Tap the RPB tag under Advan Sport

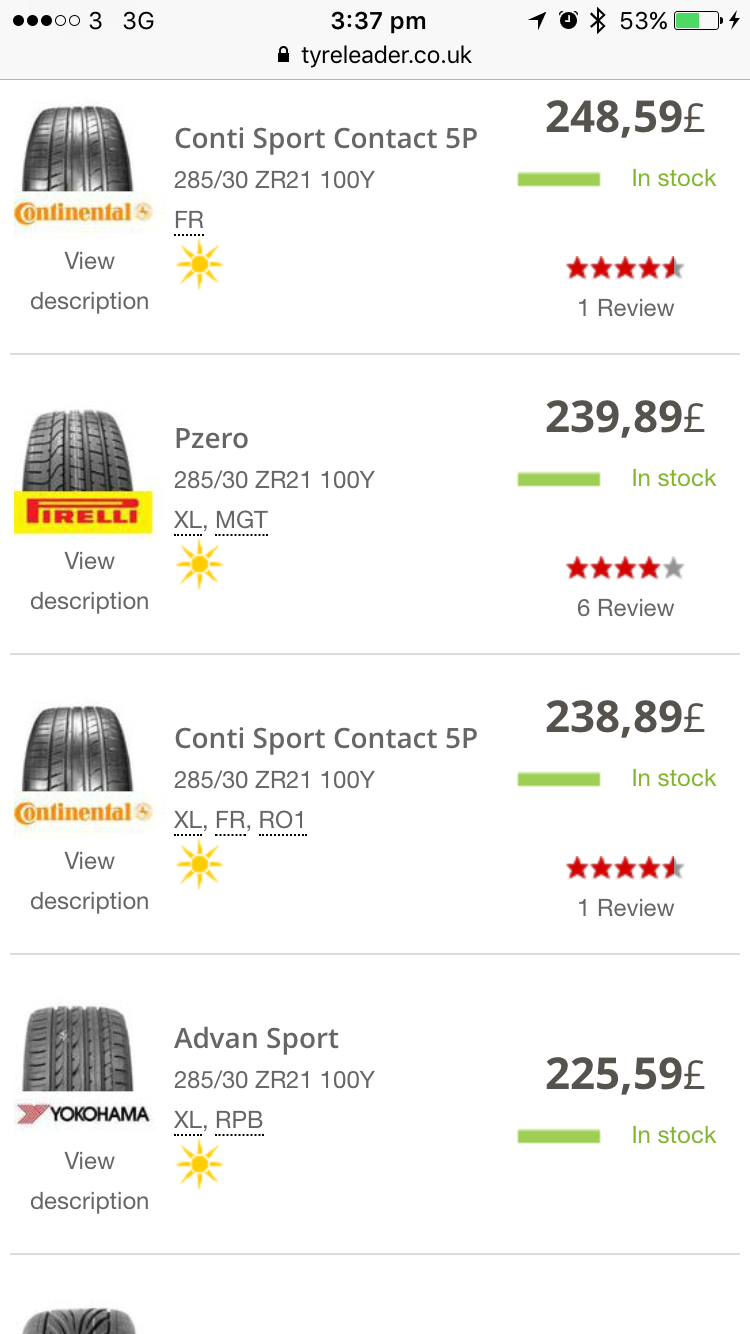tap(239, 1120)
